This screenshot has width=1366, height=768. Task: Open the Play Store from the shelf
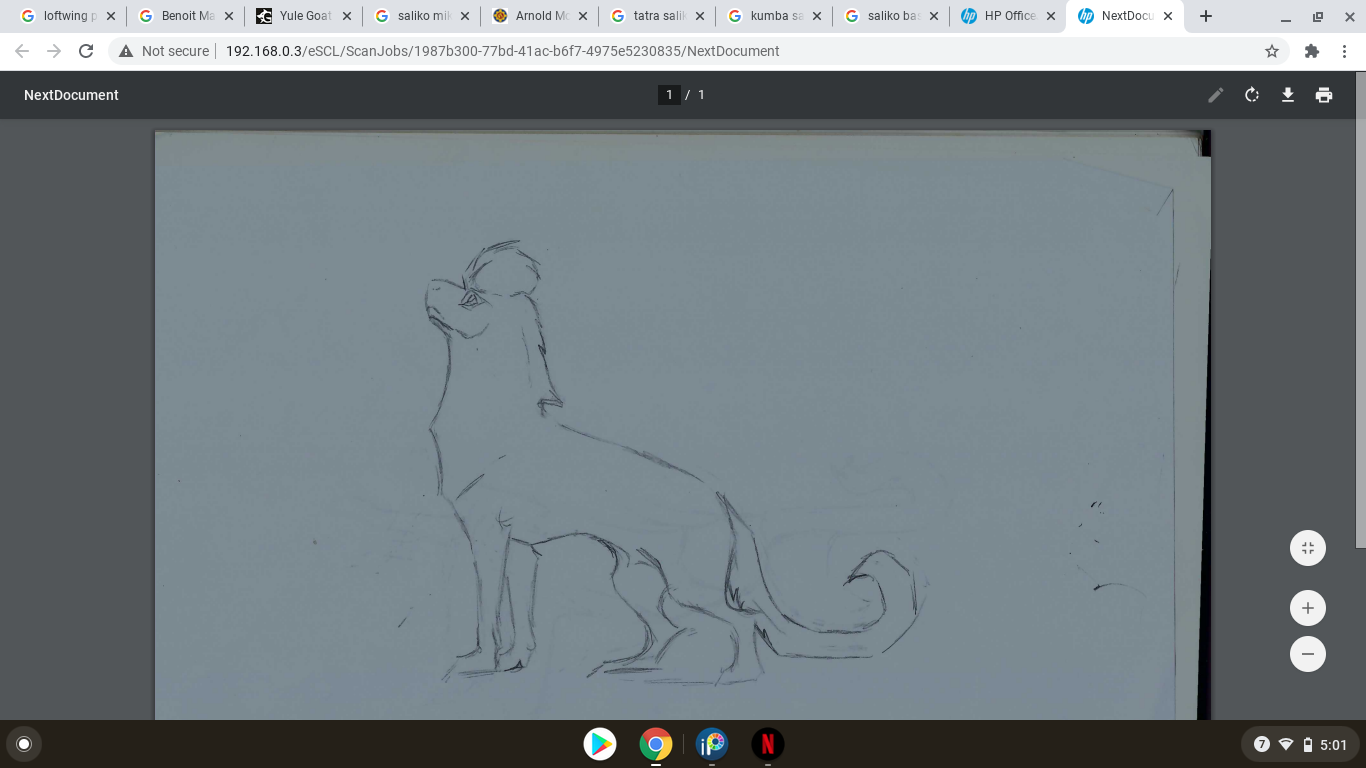(600, 744)
